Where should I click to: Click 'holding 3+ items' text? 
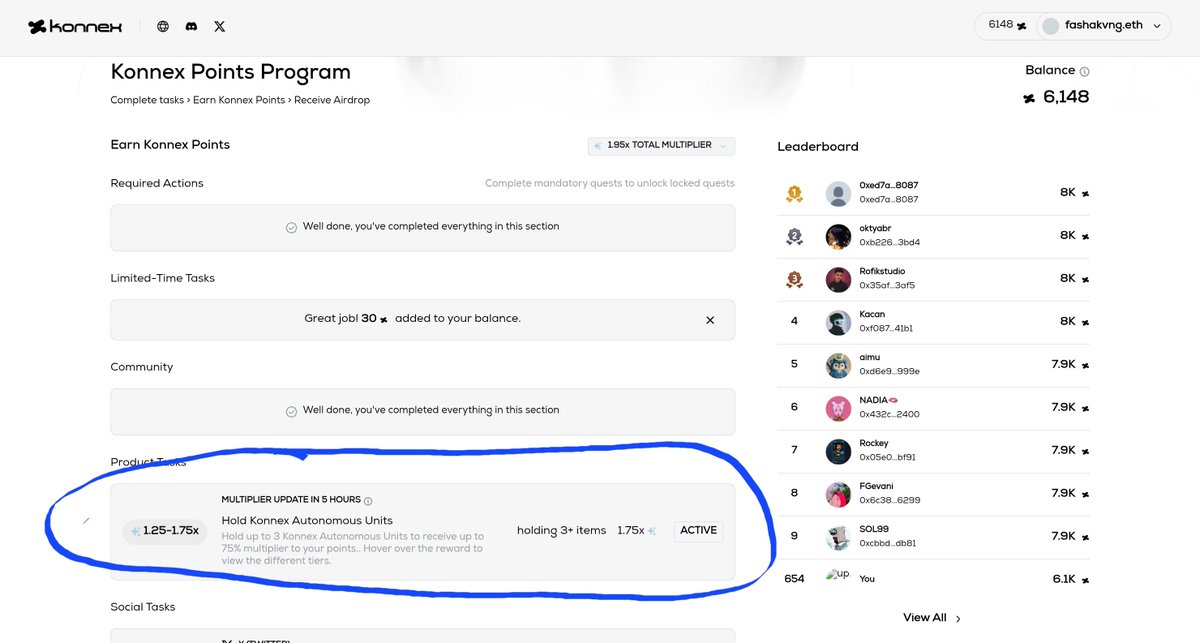point(561,531)
